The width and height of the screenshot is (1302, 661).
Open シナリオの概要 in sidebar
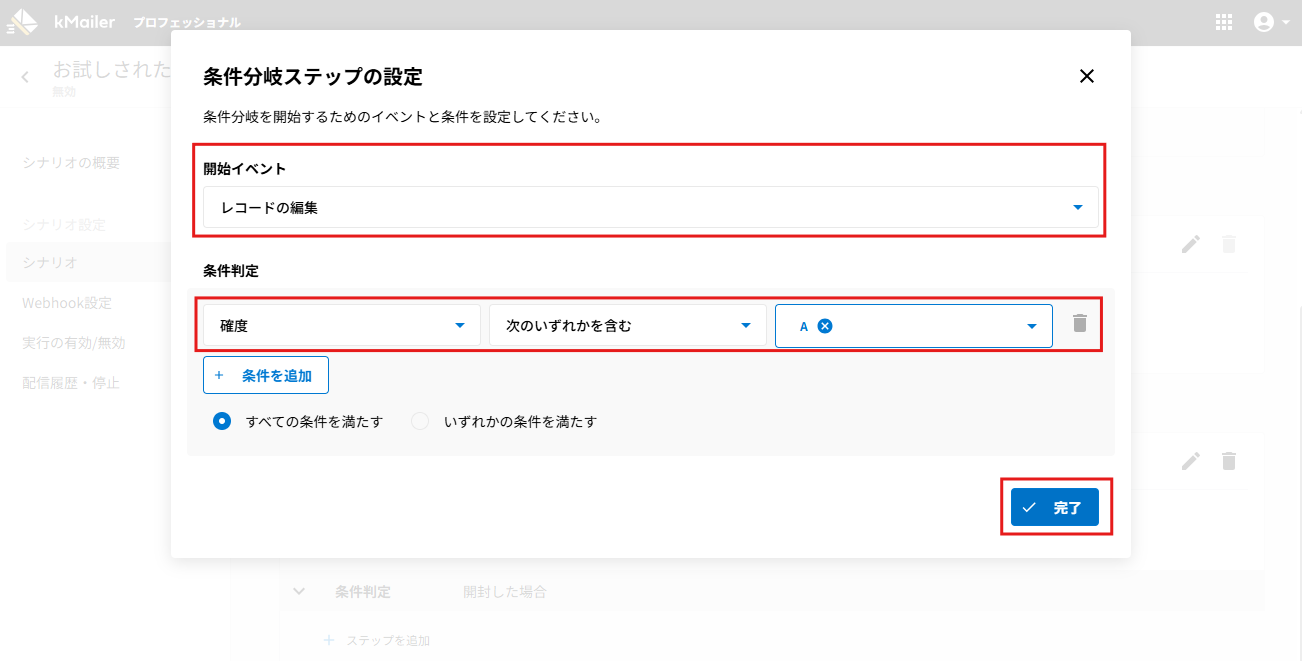click(71, 163)
